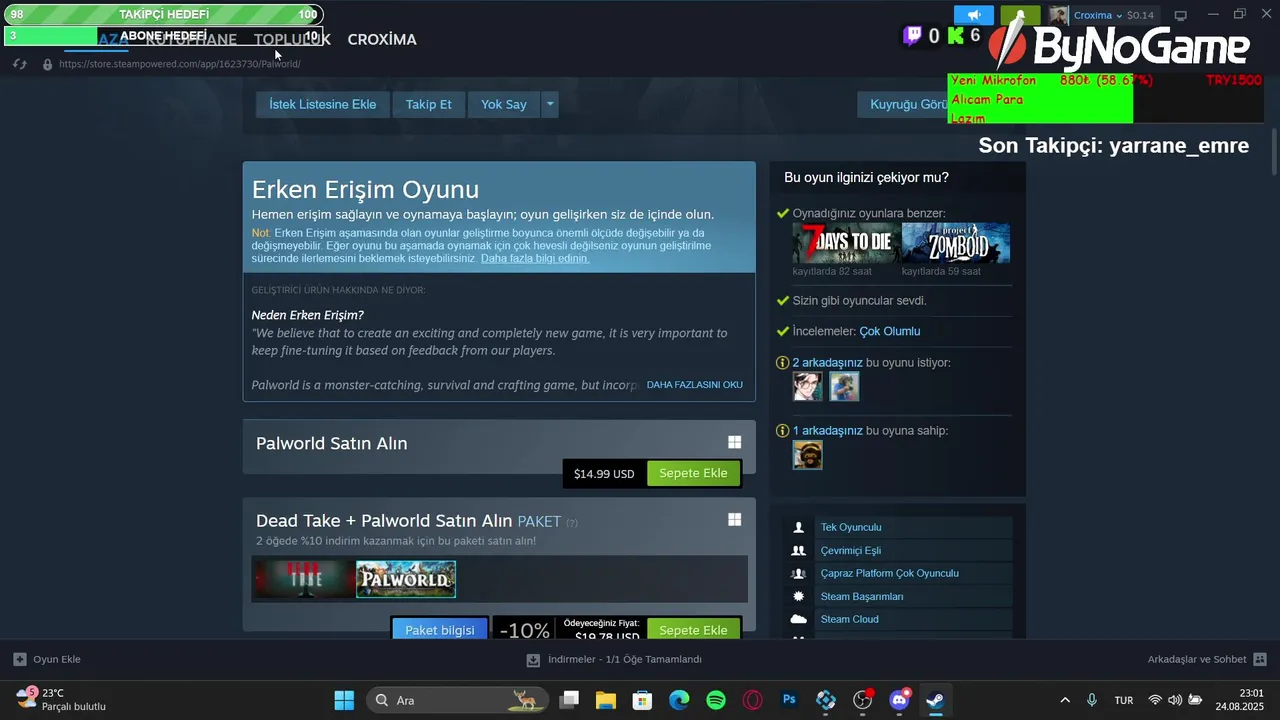Screen dimensions: 1280x720
Task: Click the 1 arkadaşınız link
Action: coord(828,430)
